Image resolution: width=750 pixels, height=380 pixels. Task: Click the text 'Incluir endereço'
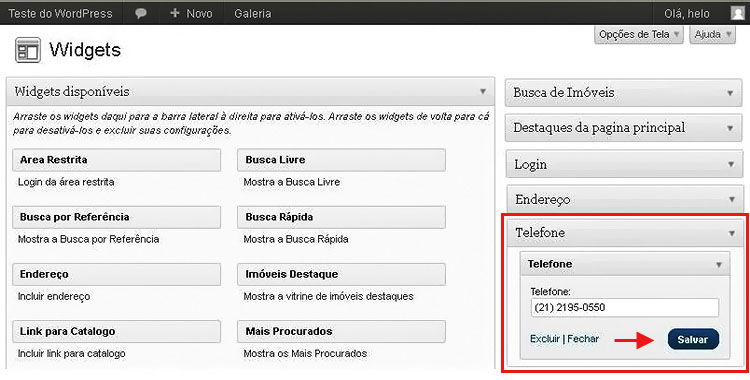[54, 296]
